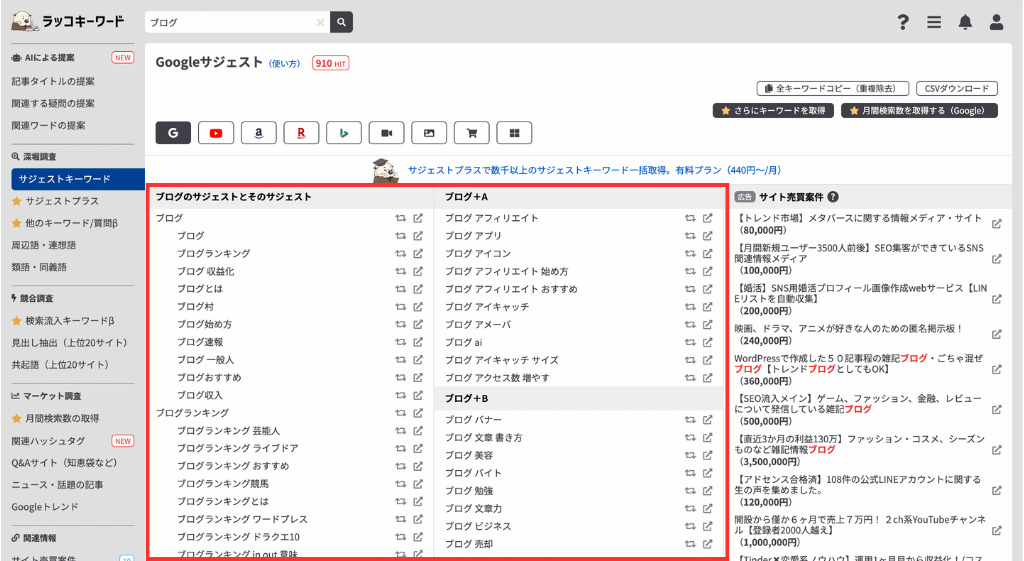Select the grid-shaped source icon
The height and width of the screenshot is (561, 1024).
click(x=514, y=133)
